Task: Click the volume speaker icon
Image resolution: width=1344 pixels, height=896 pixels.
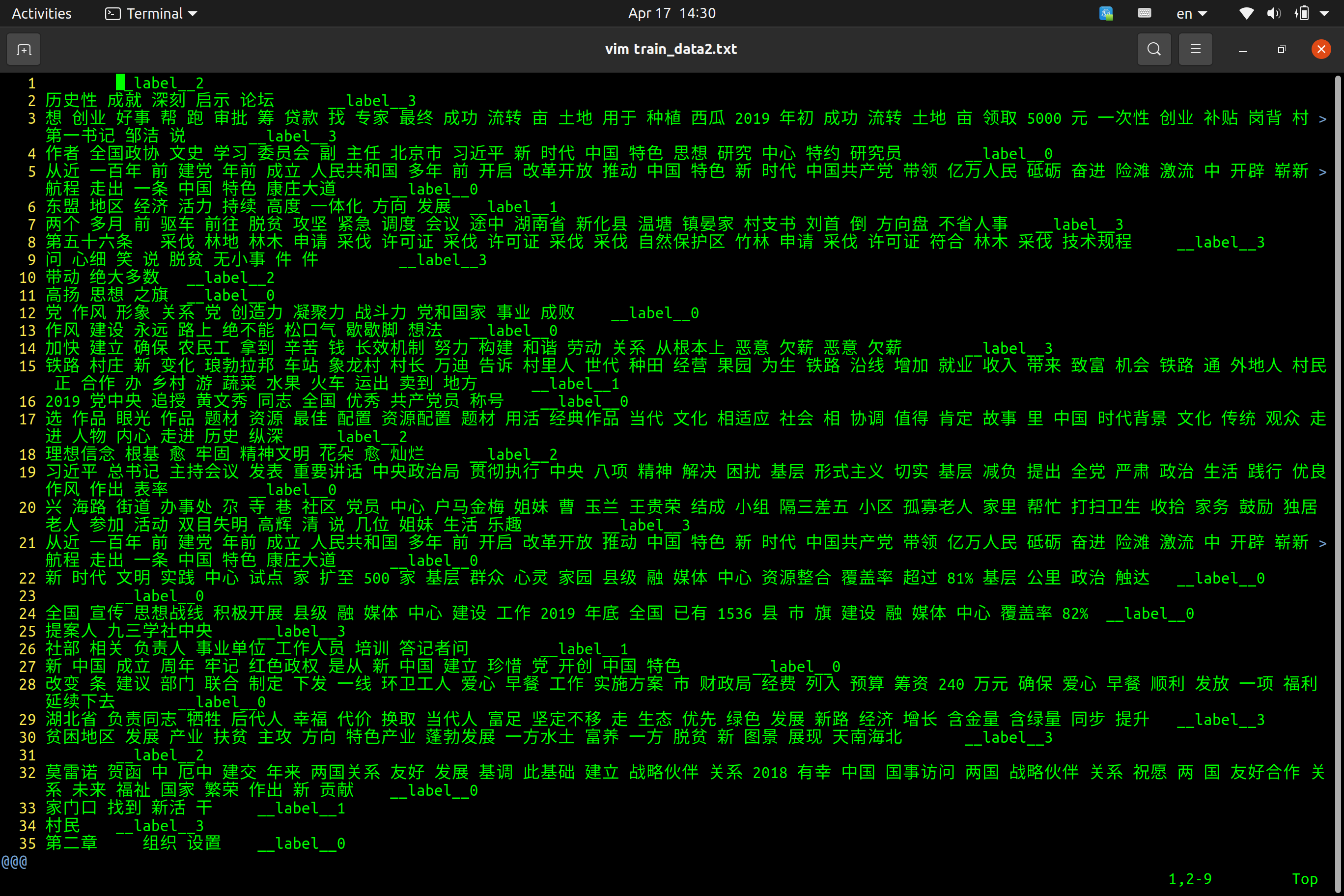Action: tap(1273, 13)
